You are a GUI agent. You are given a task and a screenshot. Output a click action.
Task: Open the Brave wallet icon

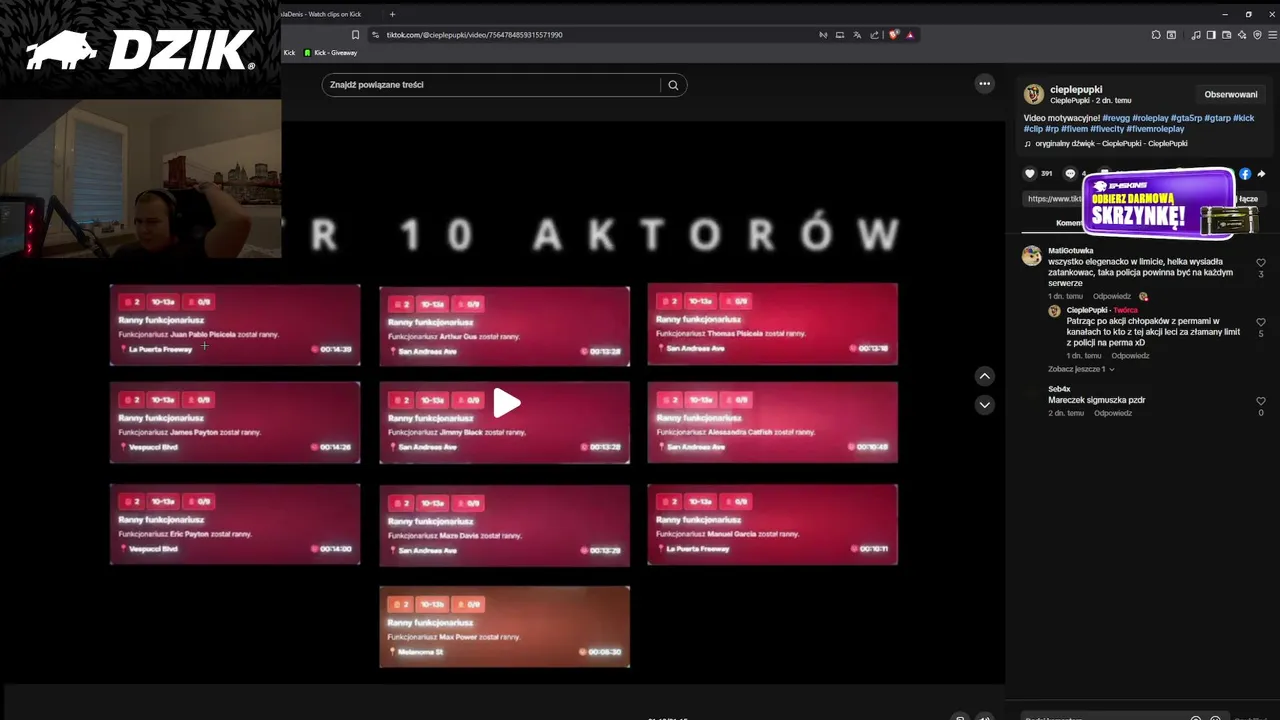coord(1227,34)
